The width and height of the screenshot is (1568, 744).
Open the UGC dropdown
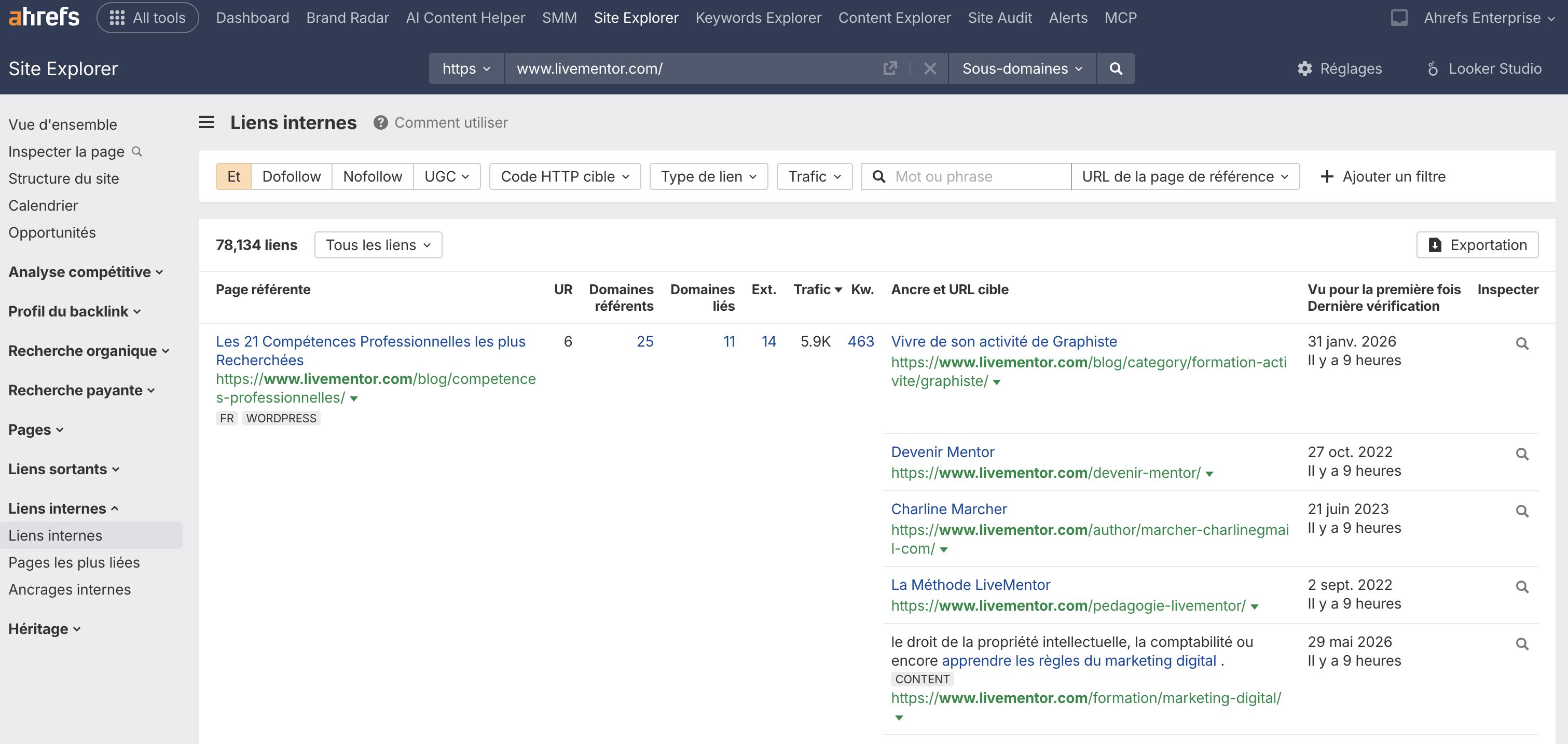[447, 176]
